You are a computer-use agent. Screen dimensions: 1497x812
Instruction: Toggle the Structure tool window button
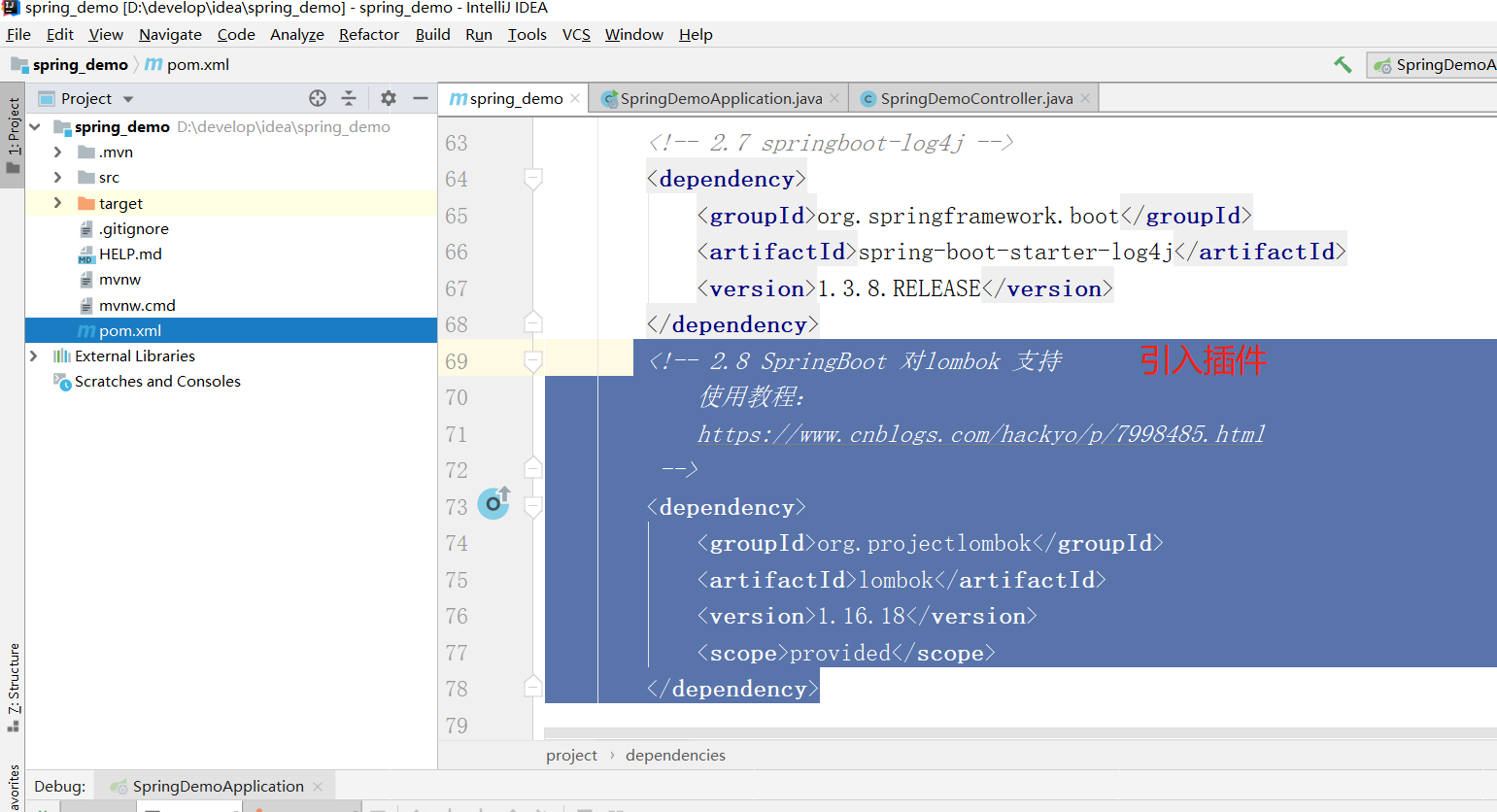[13, 688]
